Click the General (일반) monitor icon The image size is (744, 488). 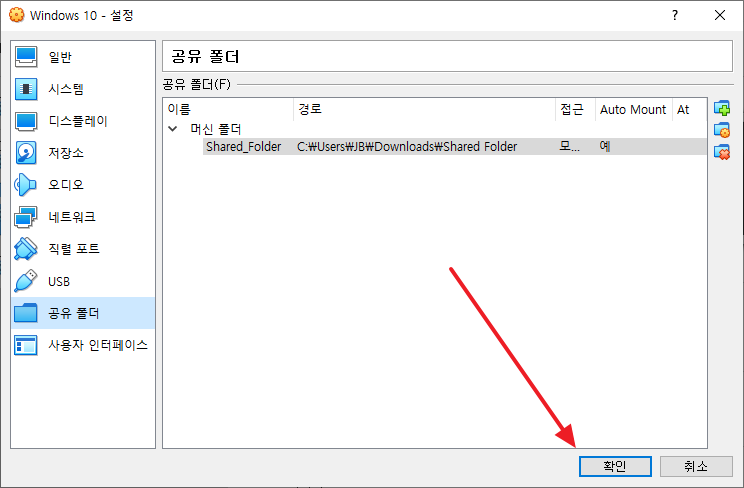tap(26, 56)
